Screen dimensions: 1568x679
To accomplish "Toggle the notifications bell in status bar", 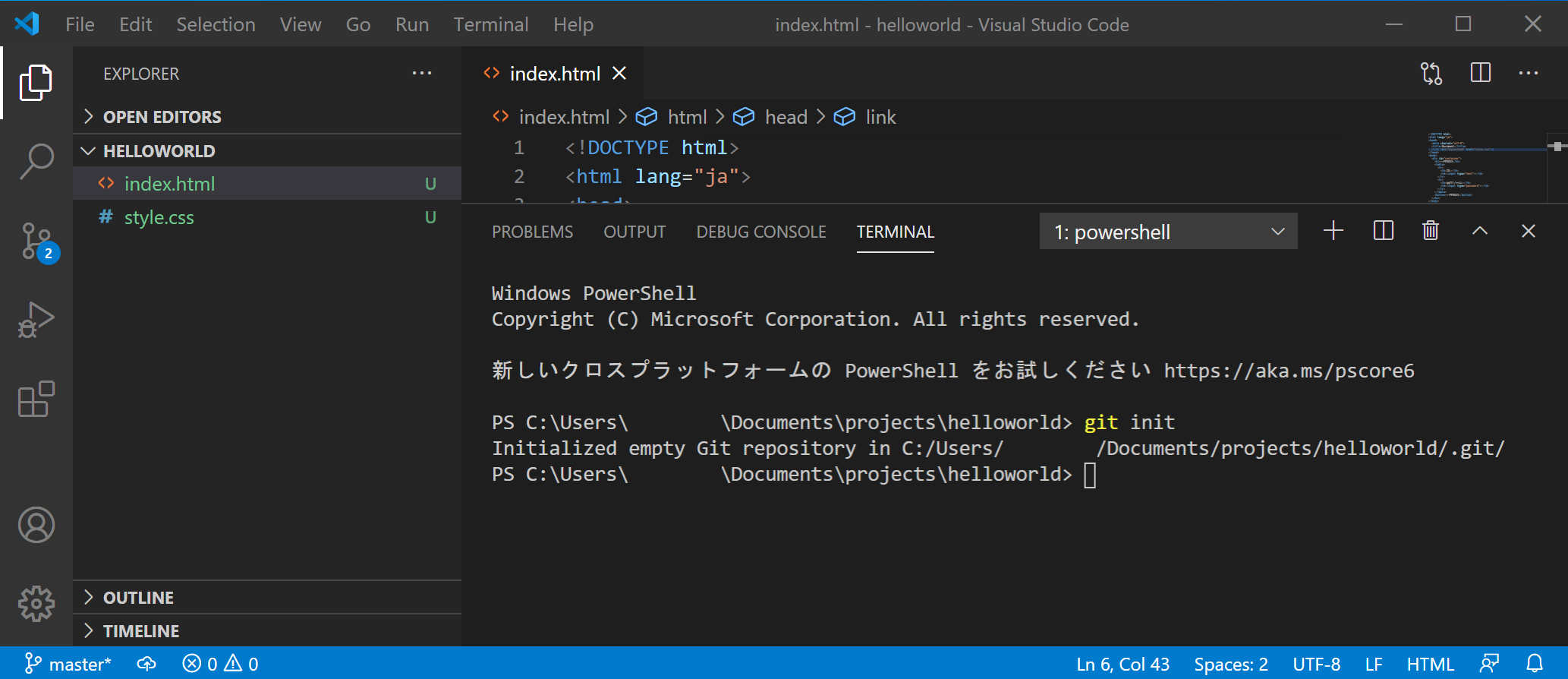I will [x=1535, y=664].
